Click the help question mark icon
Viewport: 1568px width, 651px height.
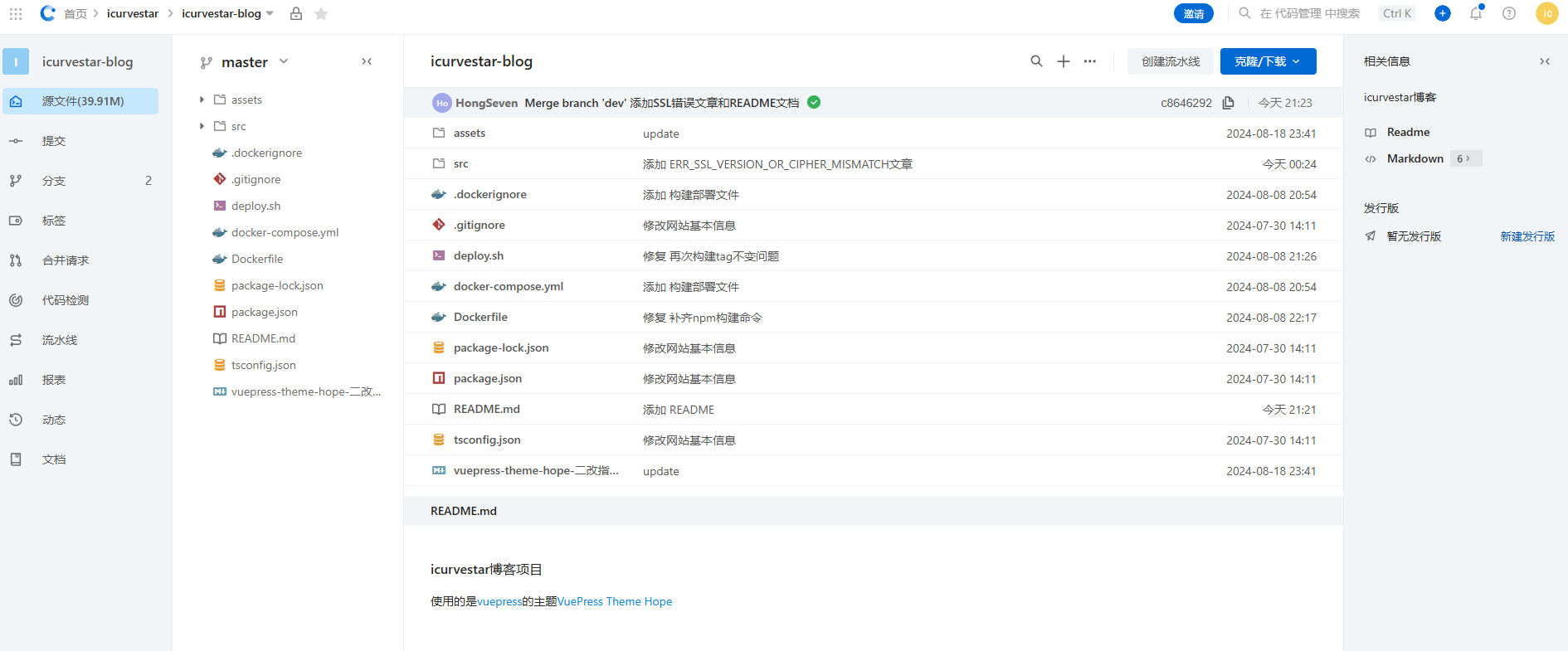click(x=1509, y=13)
